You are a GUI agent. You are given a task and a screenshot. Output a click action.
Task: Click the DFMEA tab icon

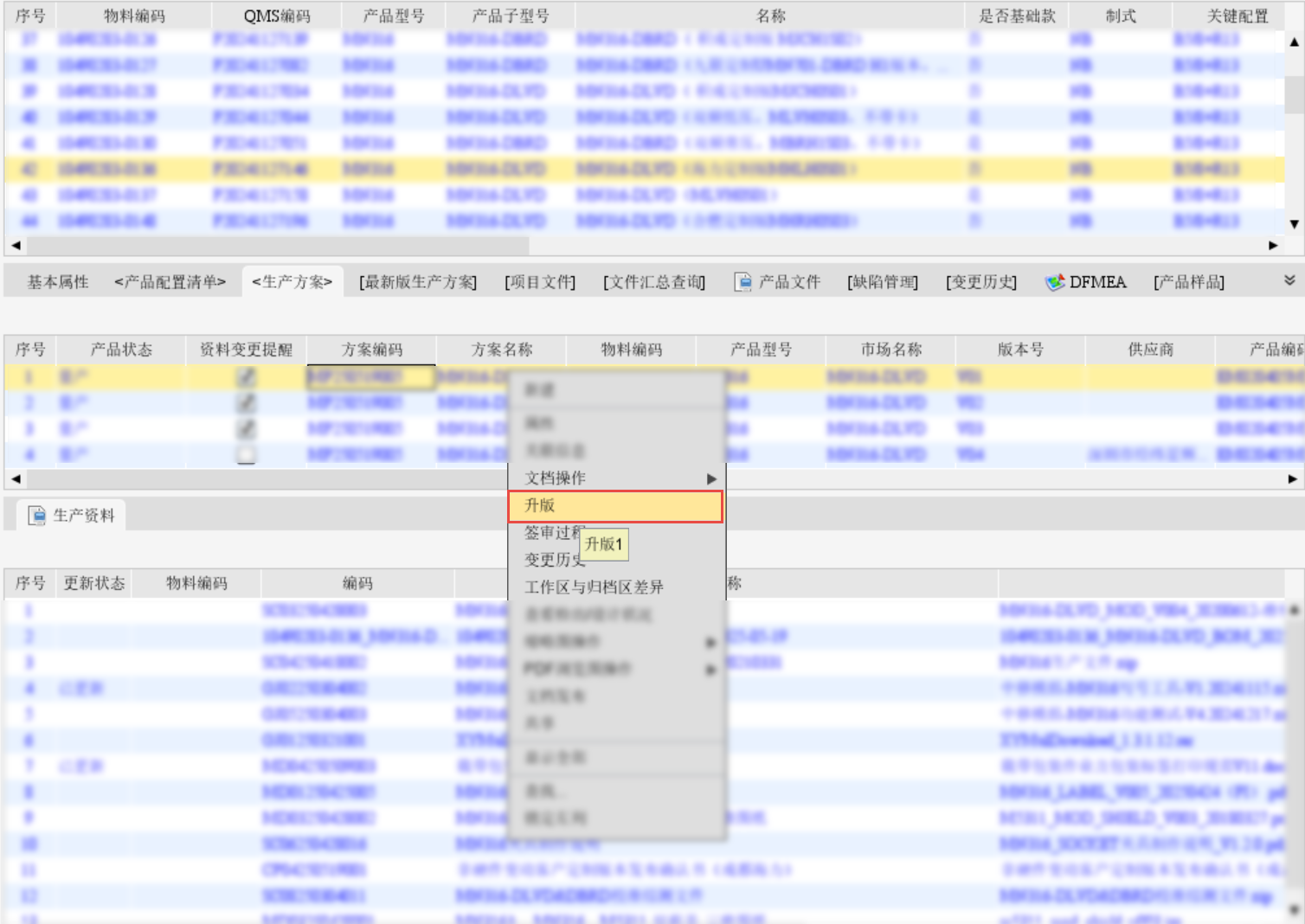point(1054,282)
